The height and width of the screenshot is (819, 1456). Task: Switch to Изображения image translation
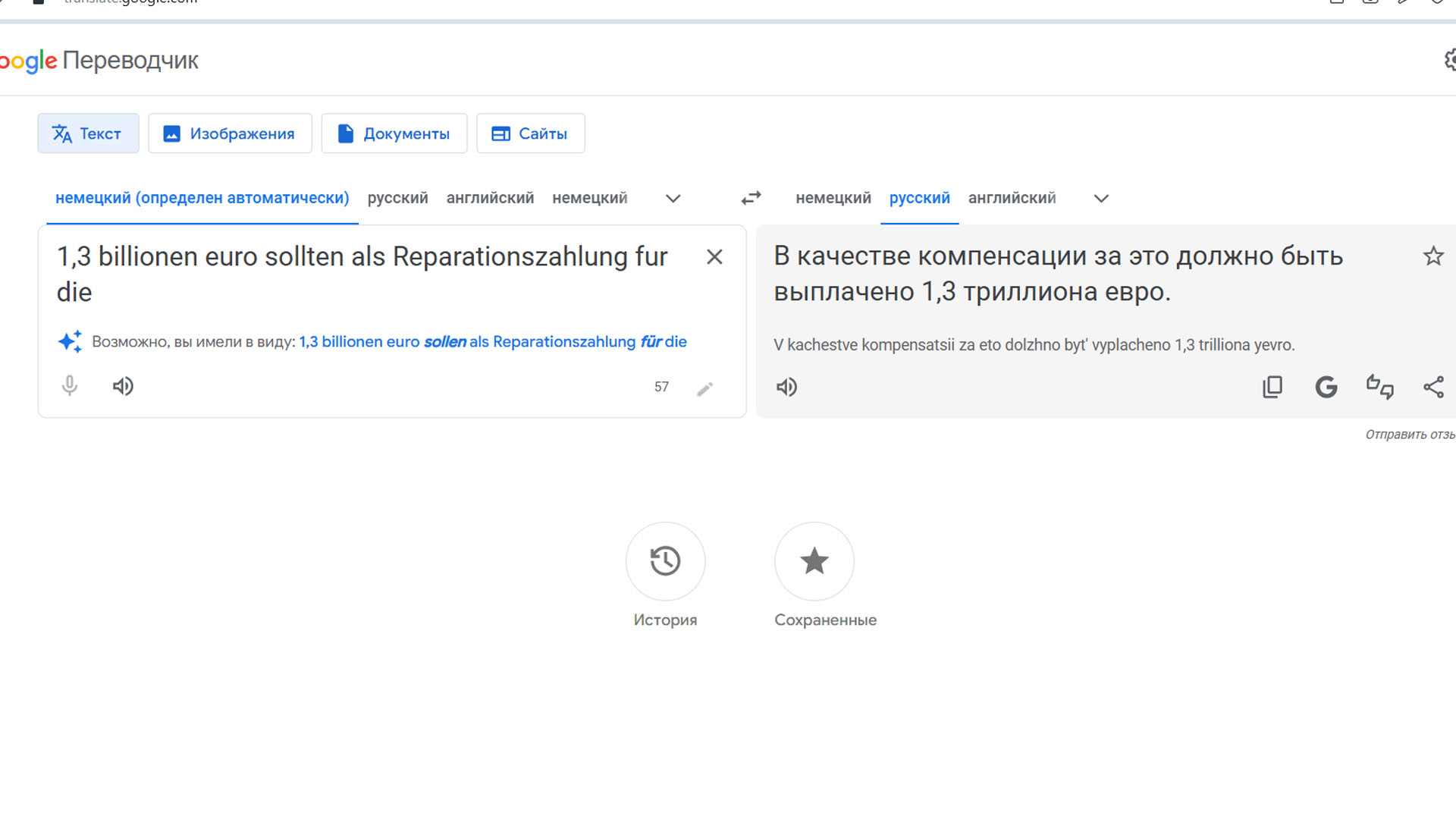tap(230, 133)
